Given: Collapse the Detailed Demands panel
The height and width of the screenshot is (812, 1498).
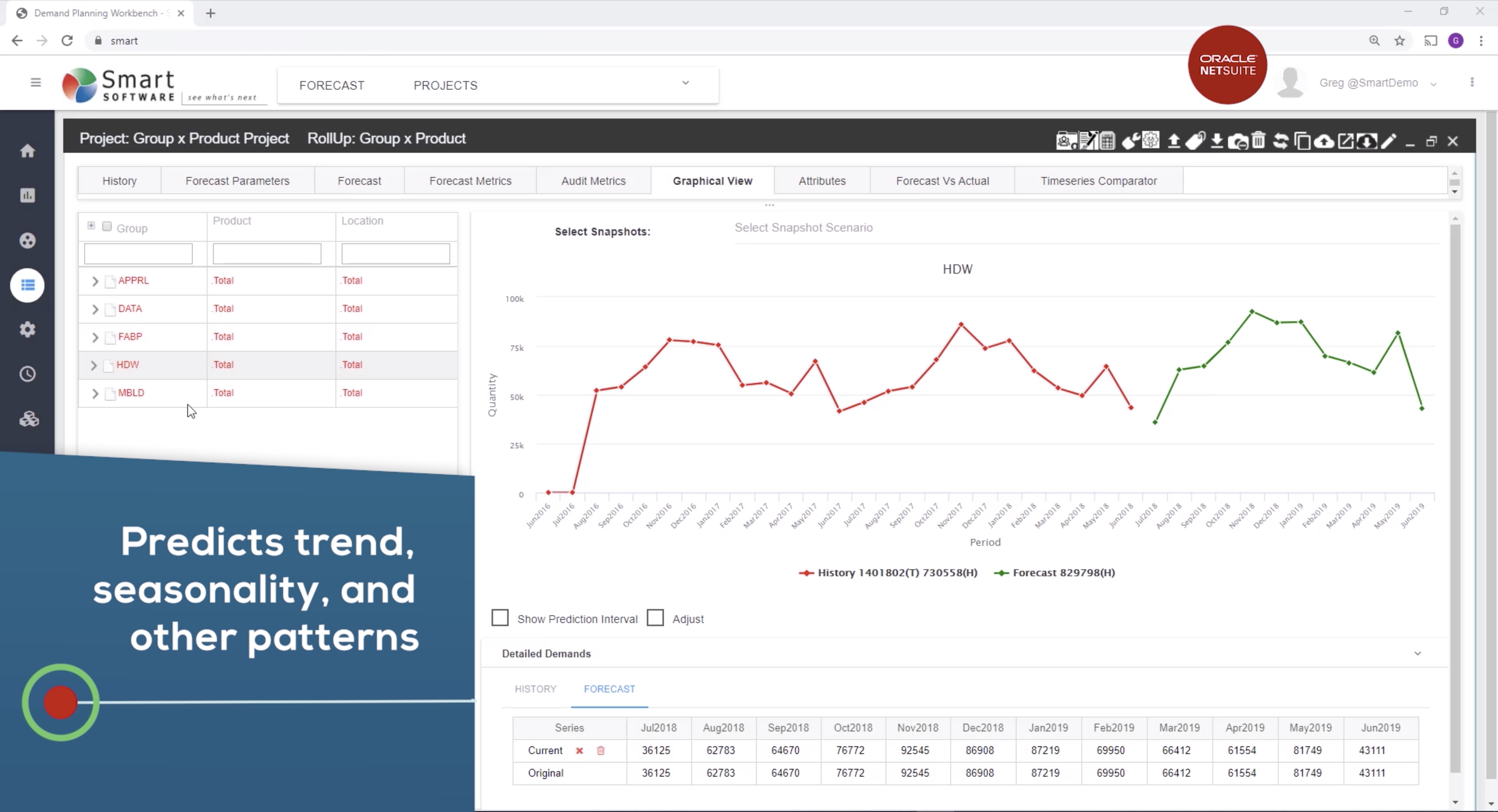Looking at the screenshot, I should click(x=1418, y=653).
